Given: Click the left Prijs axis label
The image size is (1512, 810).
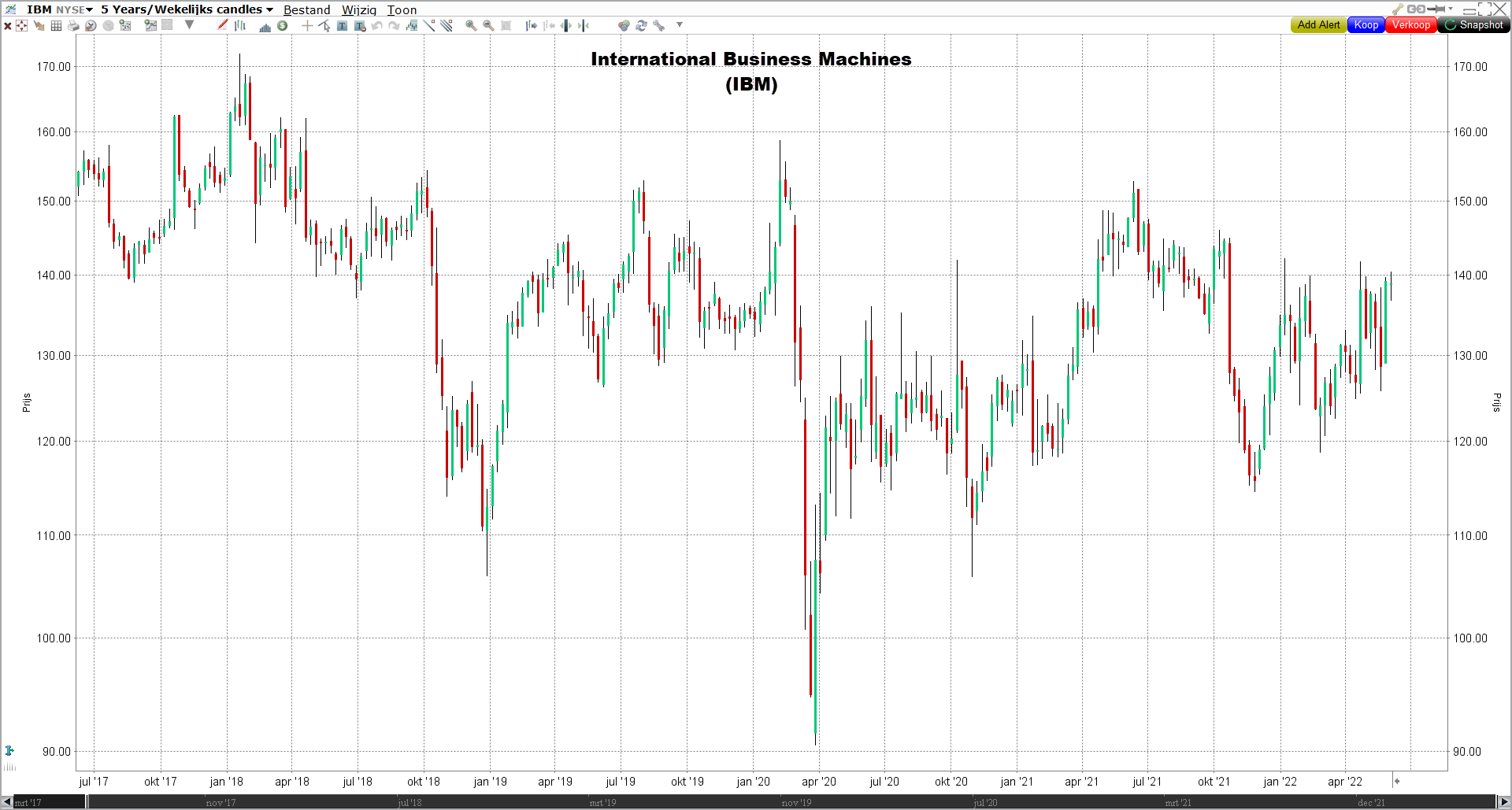Looking at the screenshot, I should (26, 403).
